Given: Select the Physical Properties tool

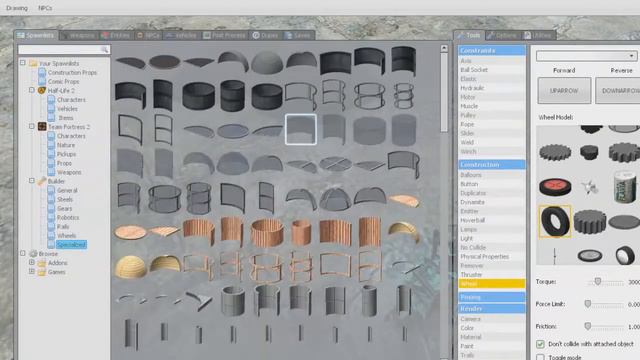Looking at the screenshot, I should pos(492,256).
